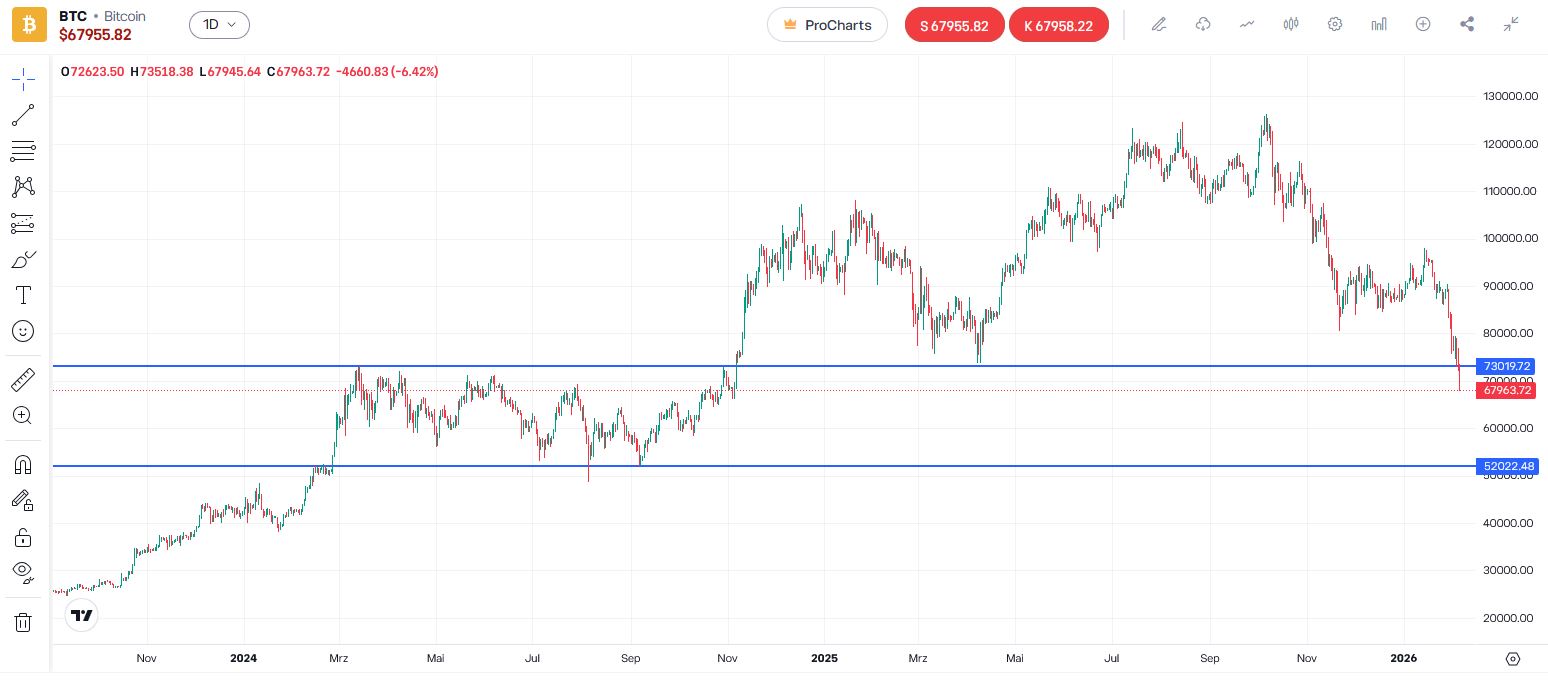
Task: Open the 1D timeframe dropdown
Action: [219, 24]
